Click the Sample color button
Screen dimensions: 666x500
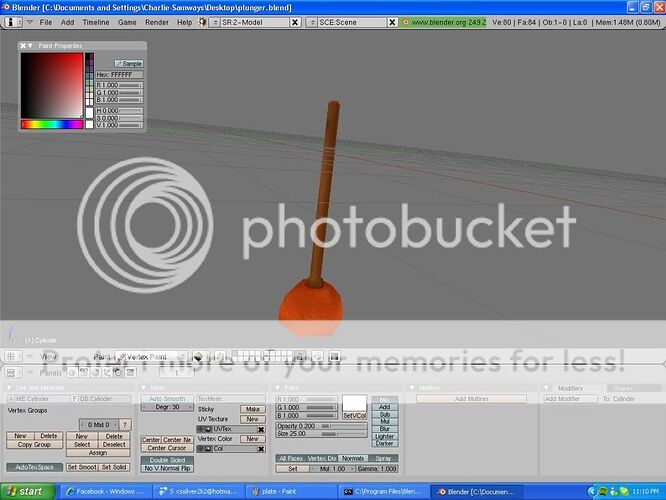click(129, 63)
